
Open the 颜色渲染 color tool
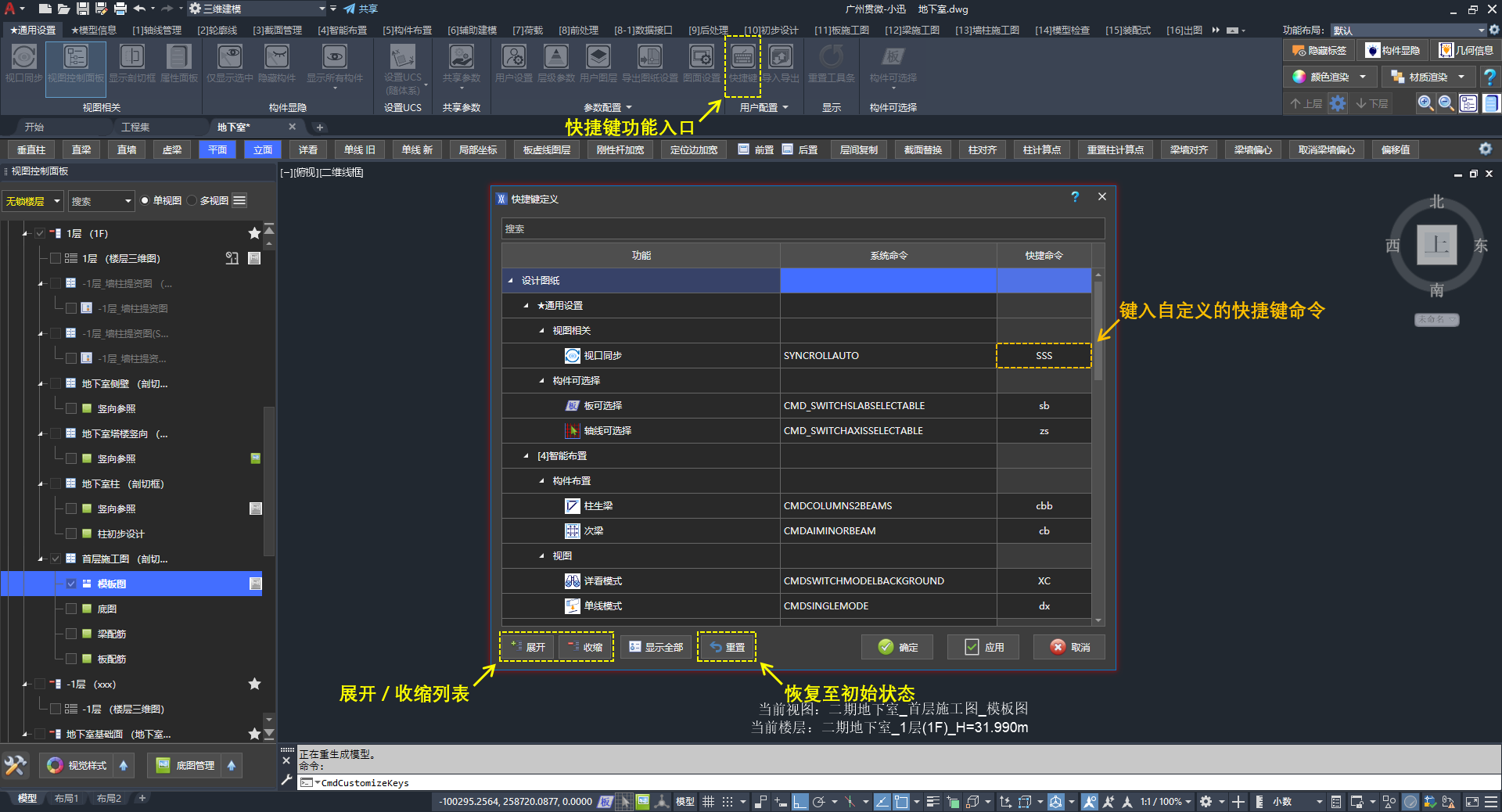tap(1329, 77)
